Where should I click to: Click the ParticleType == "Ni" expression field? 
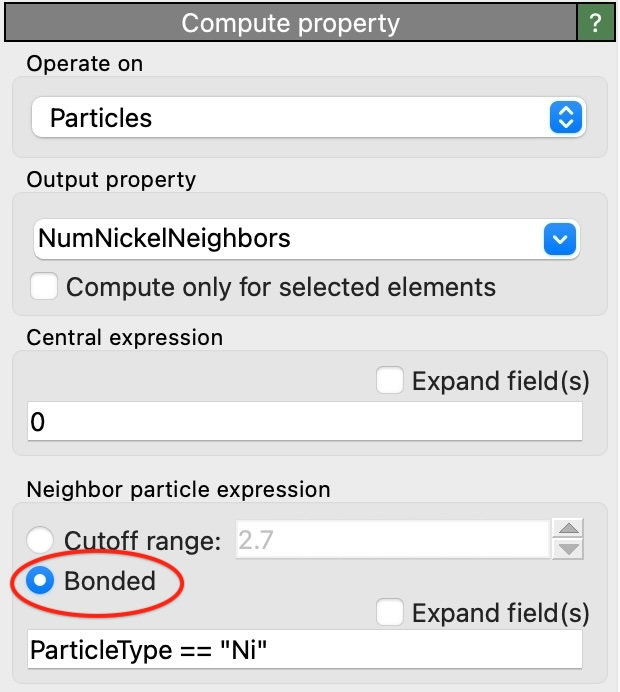click(304, 652)
